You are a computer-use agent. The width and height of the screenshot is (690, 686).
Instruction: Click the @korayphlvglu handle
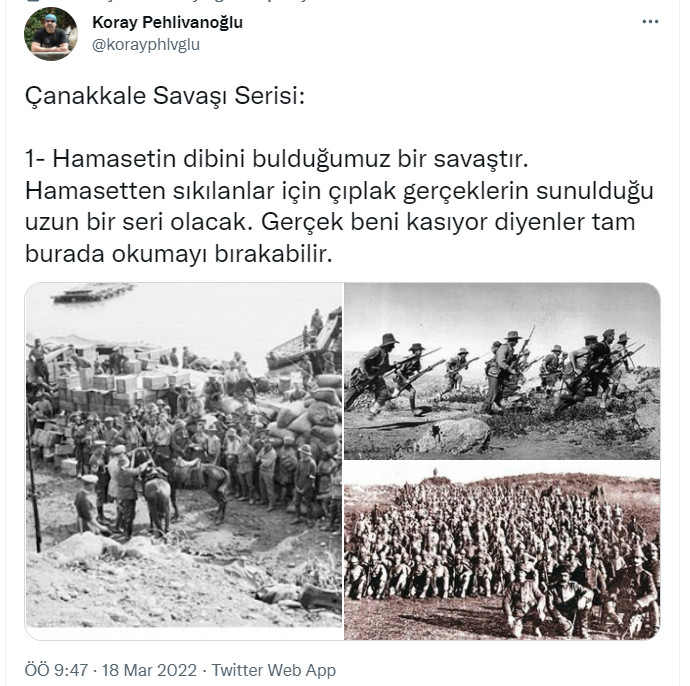[146, 44]
